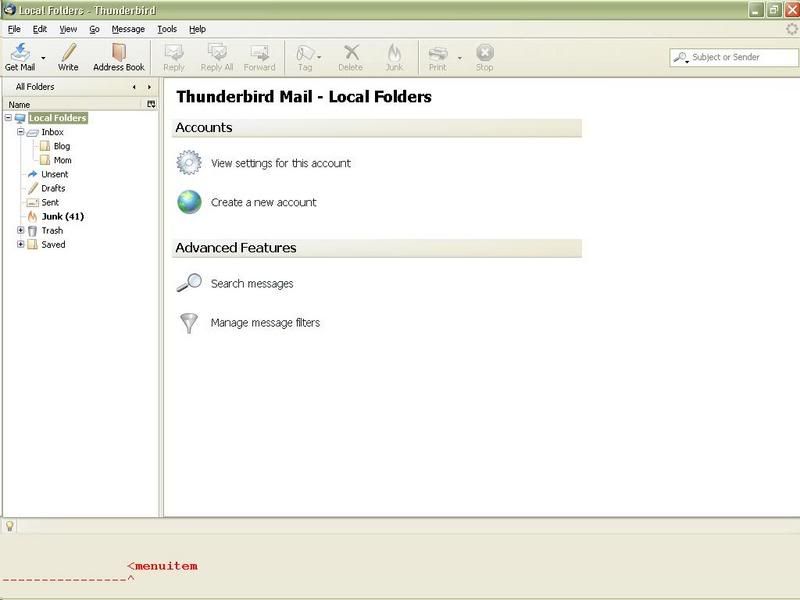The image size is (800, 600).
Task: Click the Reply All toolbar icon
Action: point(217,52)
